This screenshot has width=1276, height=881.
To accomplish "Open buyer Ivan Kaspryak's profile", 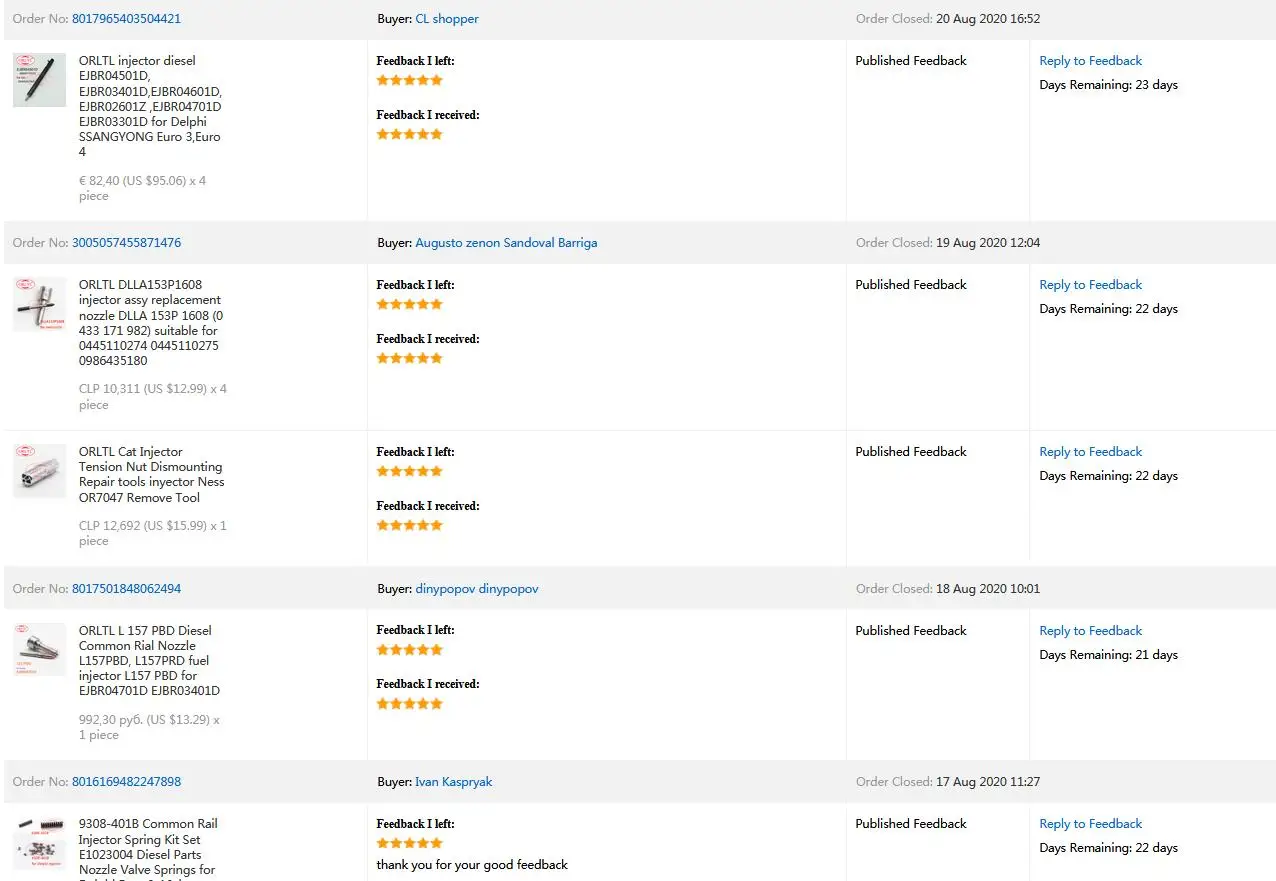I will [x=453, y=782].
